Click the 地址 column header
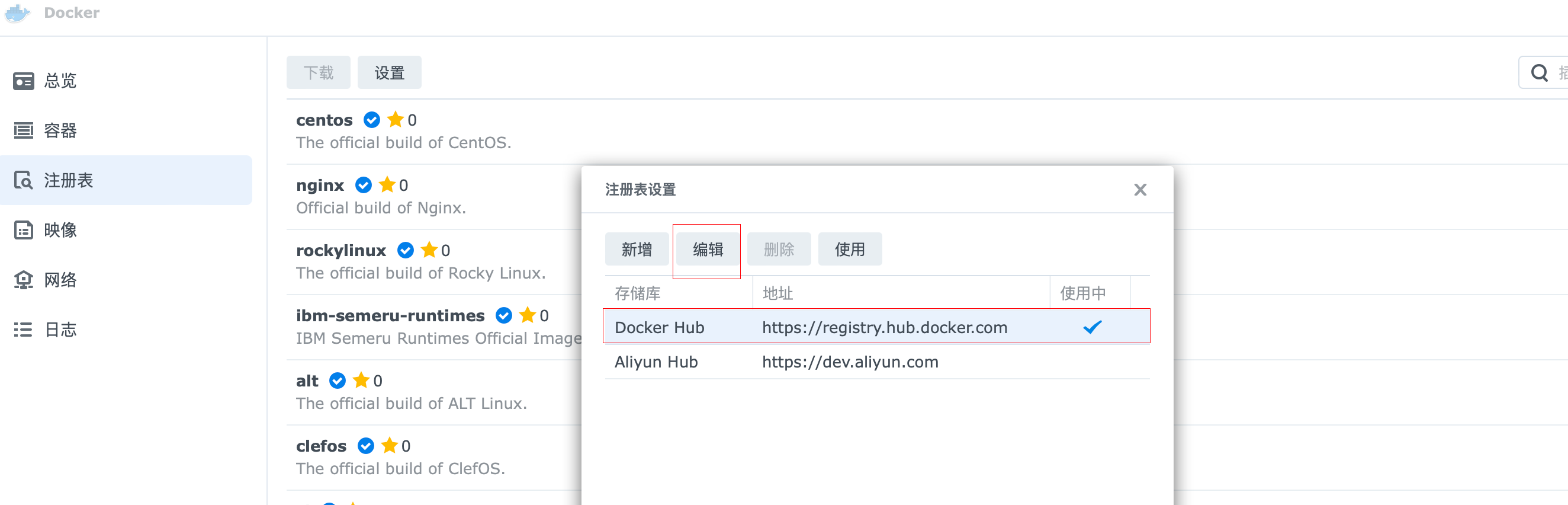Screen dimensions: 1568x505 coord(901,293)
